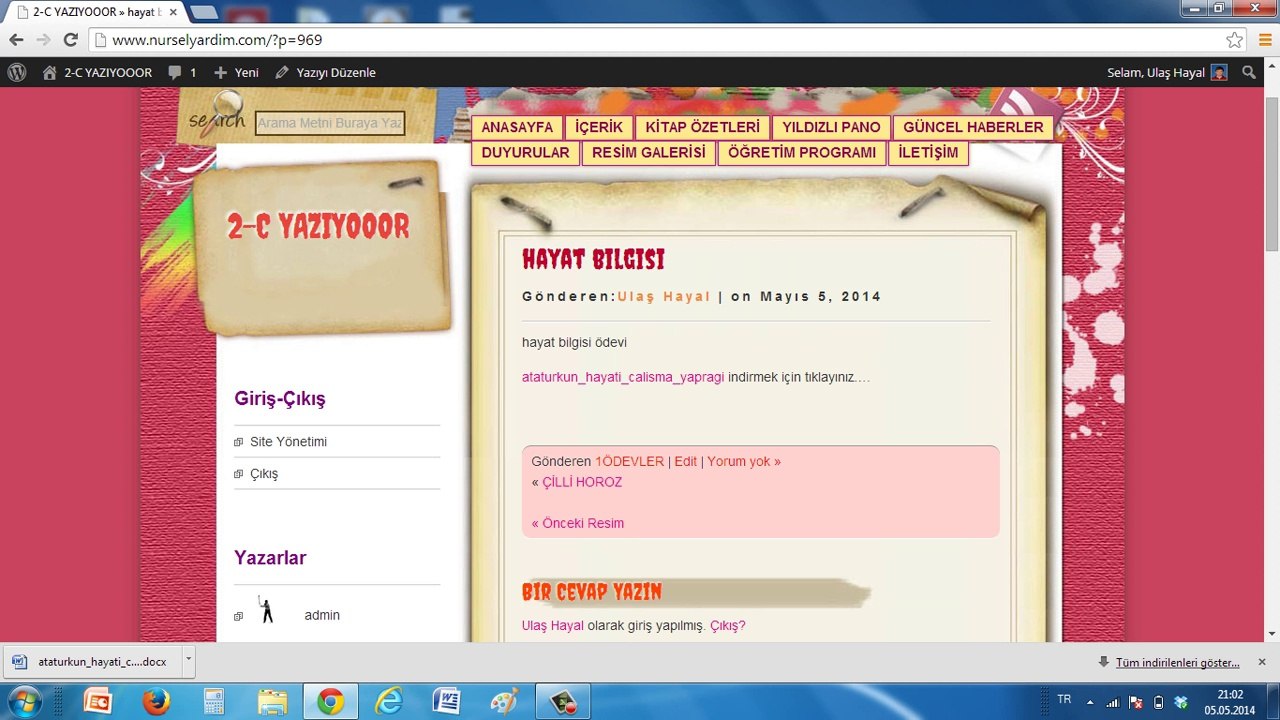1280x720 pixels.
Task: Open the Windows Start orb
Action: (24, 702)
